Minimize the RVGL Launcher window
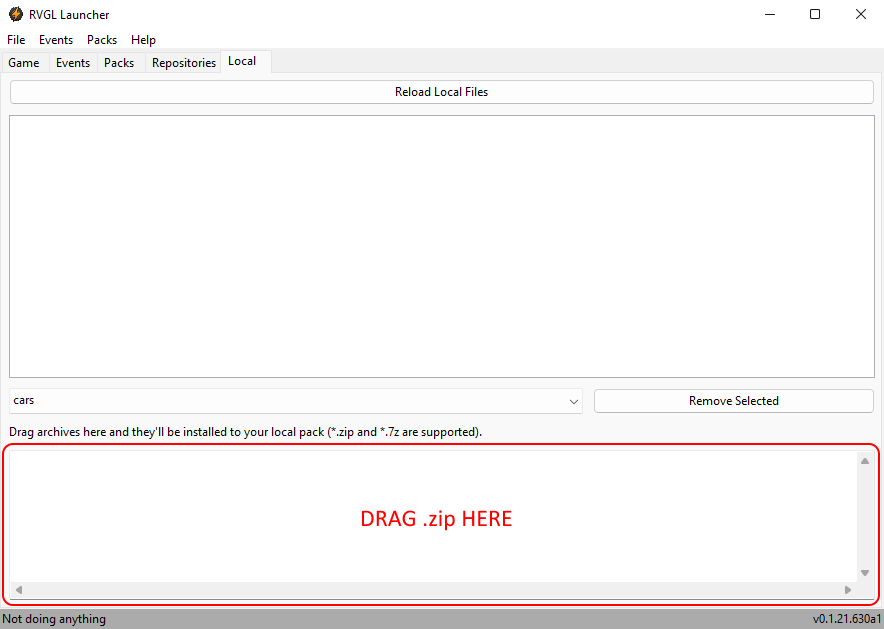 pos(770,14)
